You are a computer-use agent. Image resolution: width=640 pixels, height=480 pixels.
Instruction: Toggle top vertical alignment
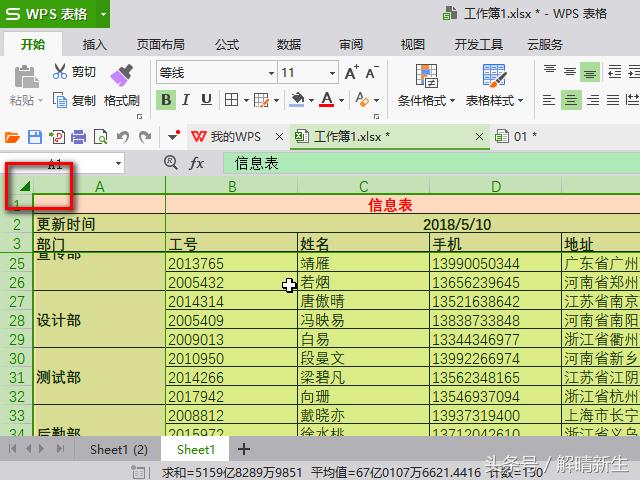550,70
